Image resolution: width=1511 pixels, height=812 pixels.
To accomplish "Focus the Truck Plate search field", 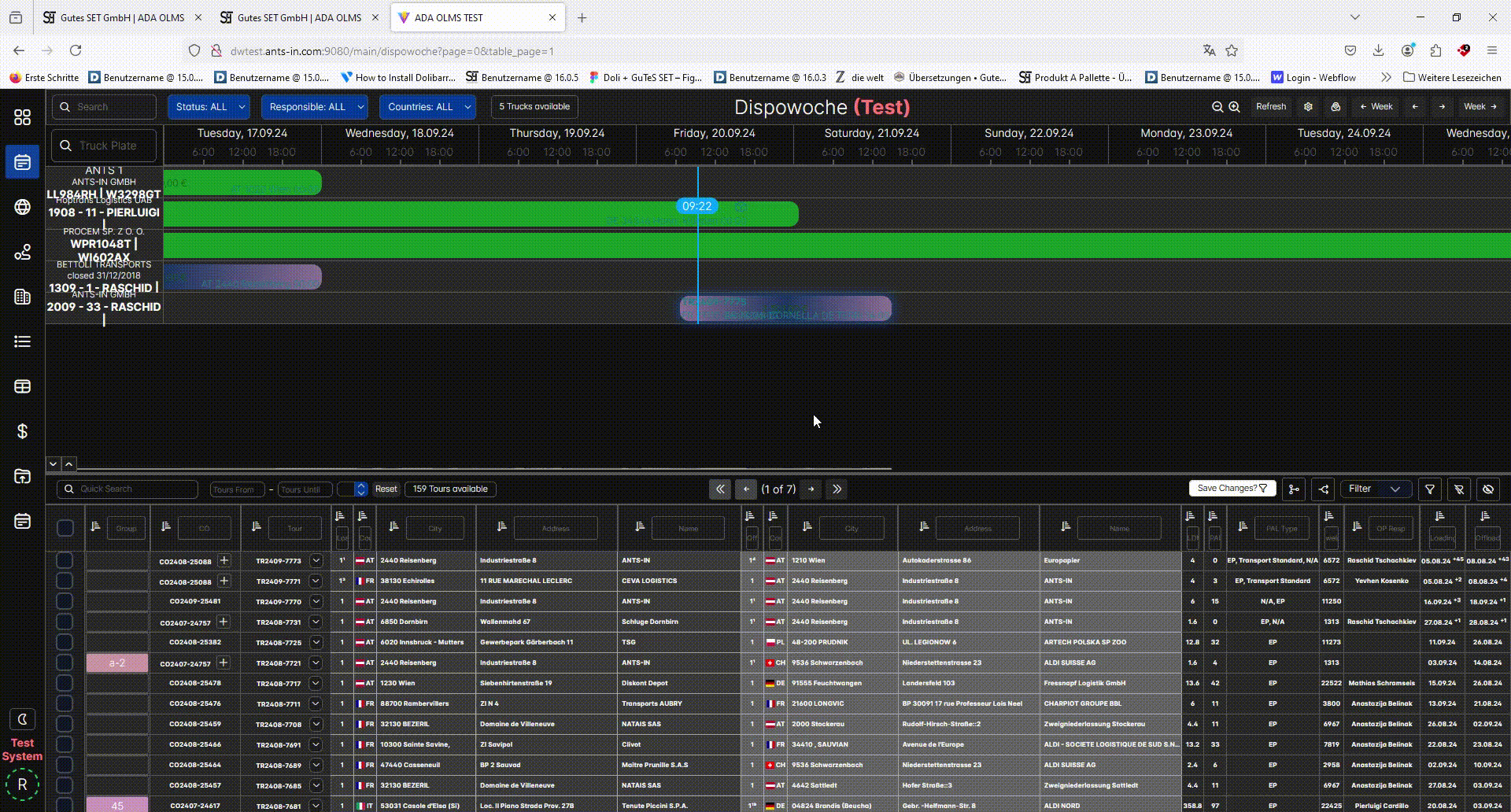I will [x=104, y=146].
